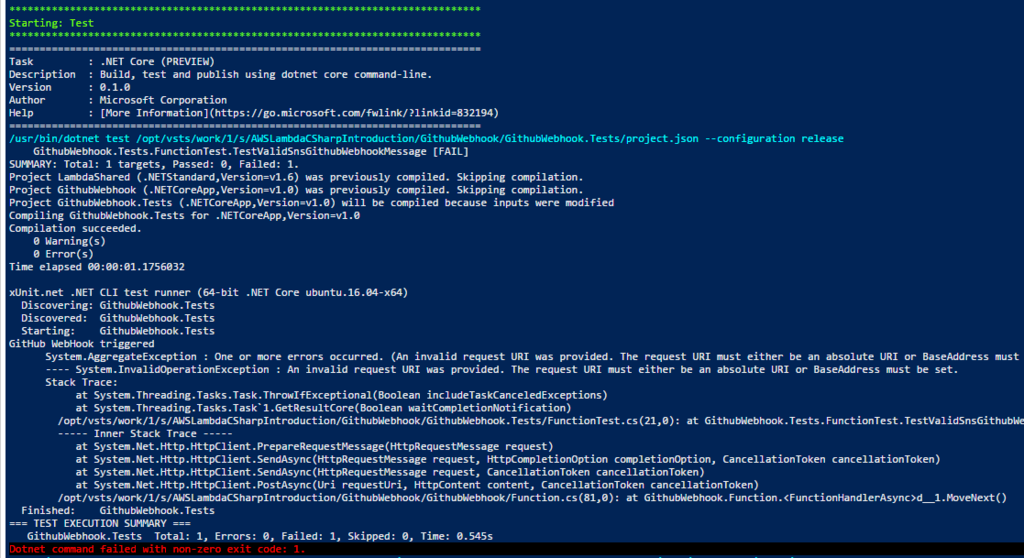Click 'Time elapsed 00:00:01.1756032' line

[x=97, y=267]
